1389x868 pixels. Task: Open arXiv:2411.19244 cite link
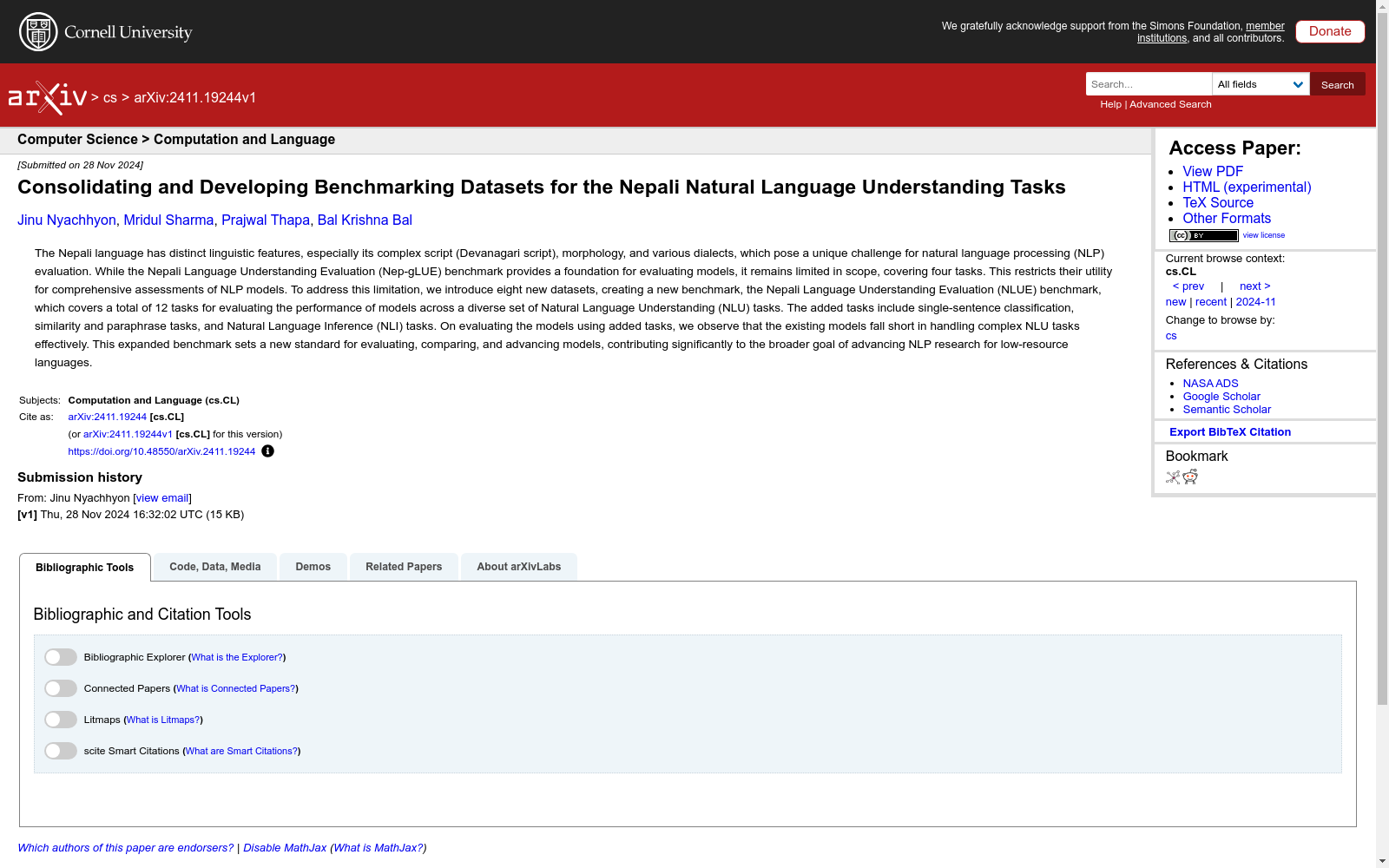pos(108,418)
